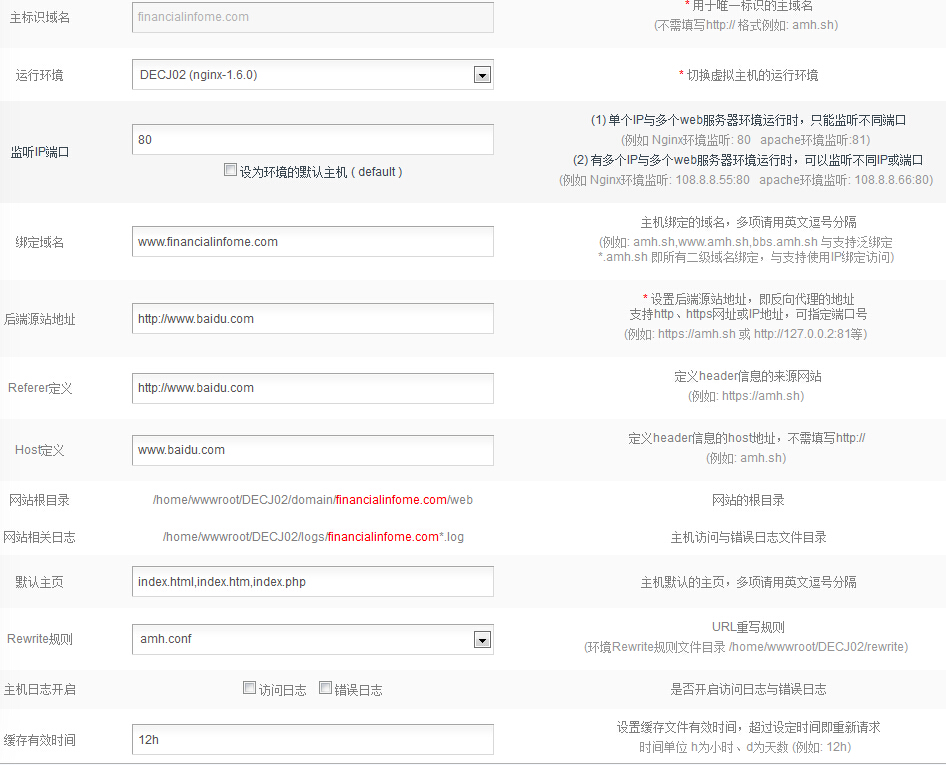Select the Referer定义 input field
The width and height of the screenshot is (946, 765).
[x=312, y=388]
